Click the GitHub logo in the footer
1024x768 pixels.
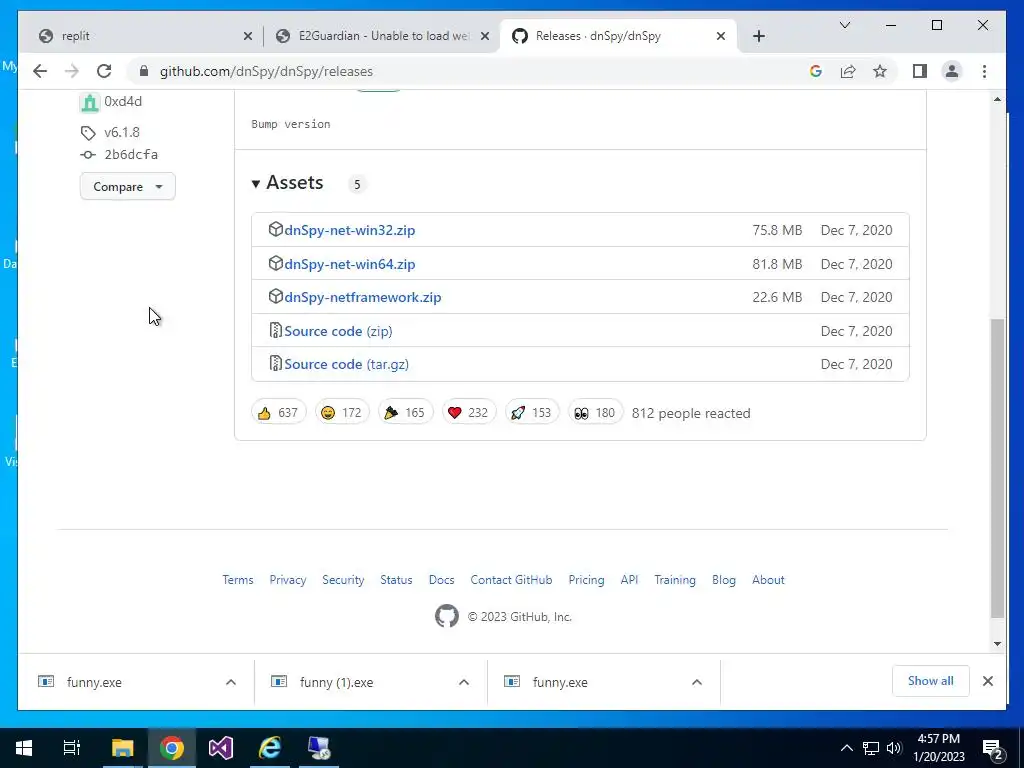(x=447, y=616)
